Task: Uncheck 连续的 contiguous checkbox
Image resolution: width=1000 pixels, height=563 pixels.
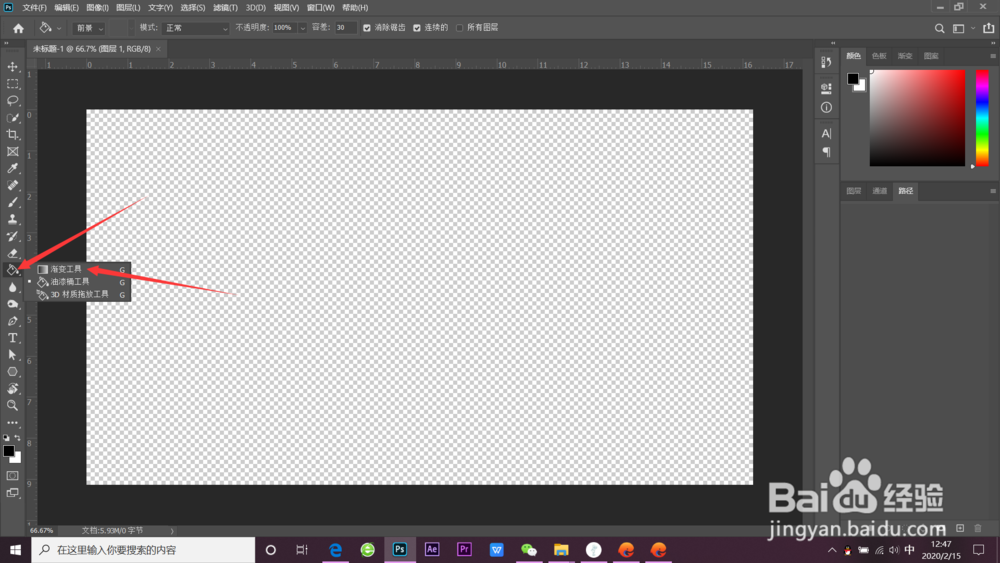Action: click(x=417, y=28)
